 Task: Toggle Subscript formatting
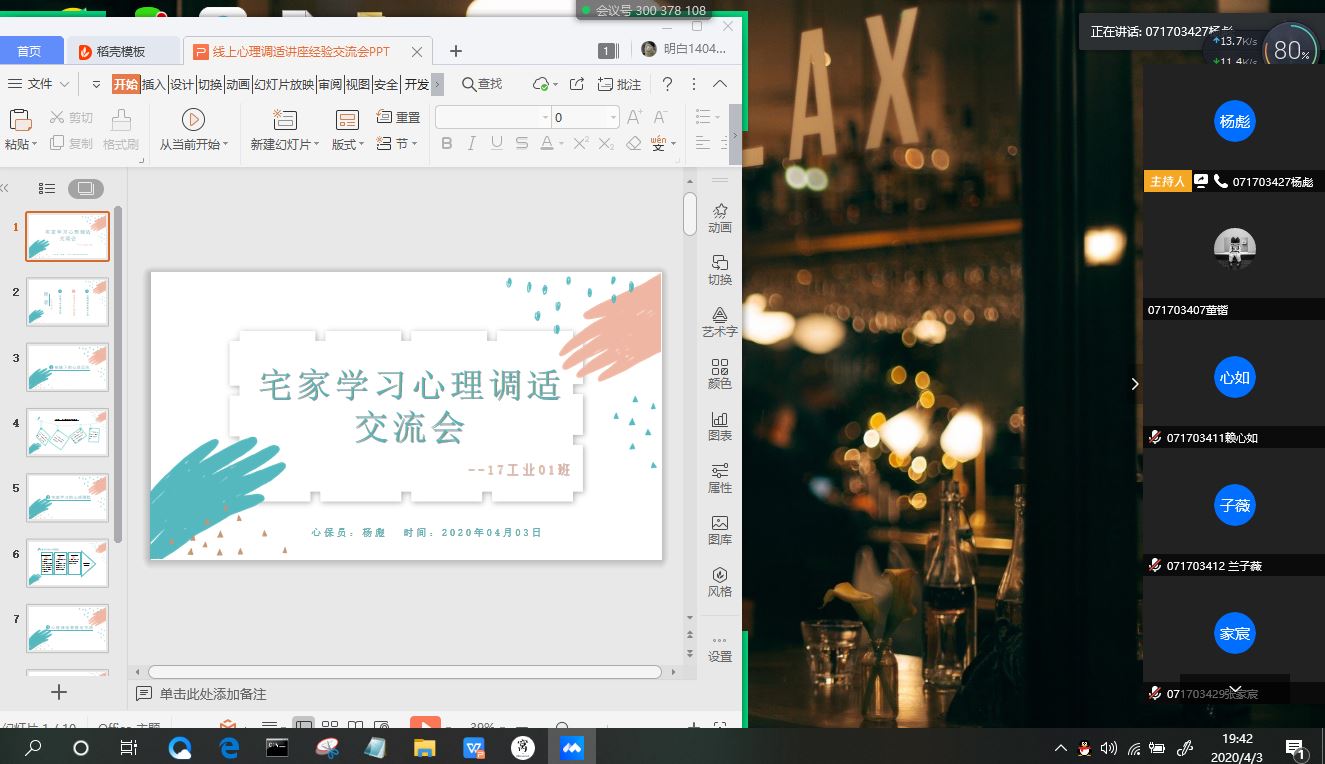click(x=606, y=144)
